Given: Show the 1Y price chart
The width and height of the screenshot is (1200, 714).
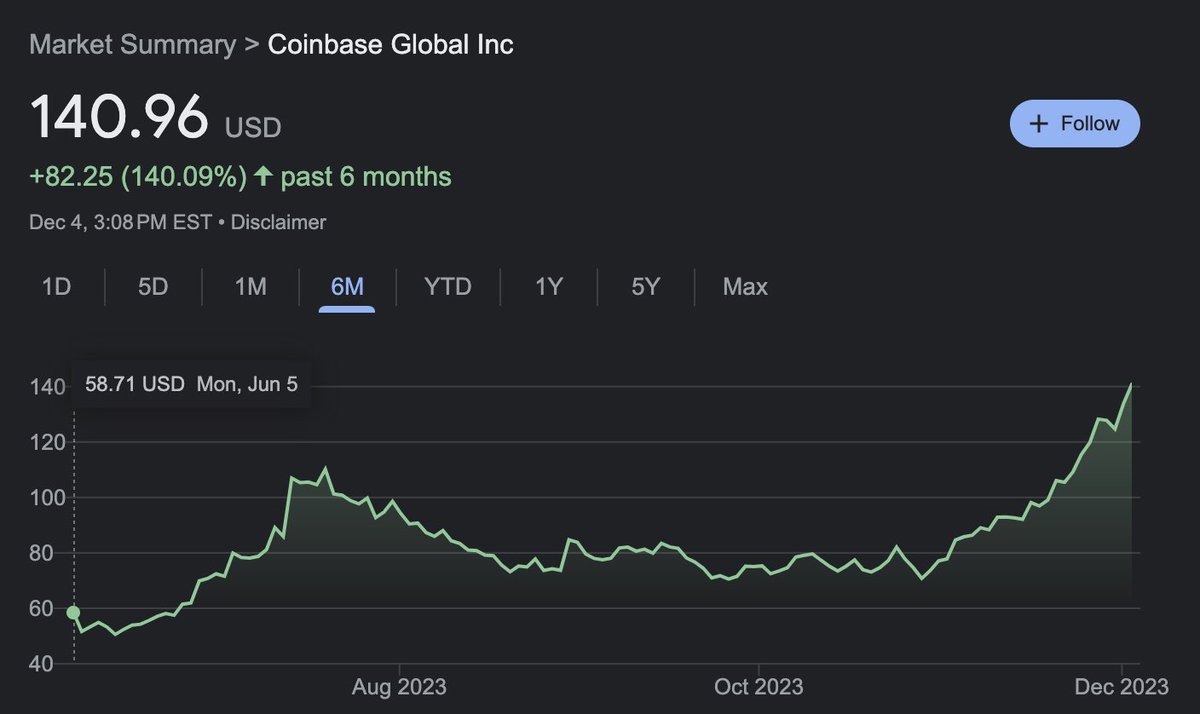Looking at the screenshot, I should click(x=549, y=287).
